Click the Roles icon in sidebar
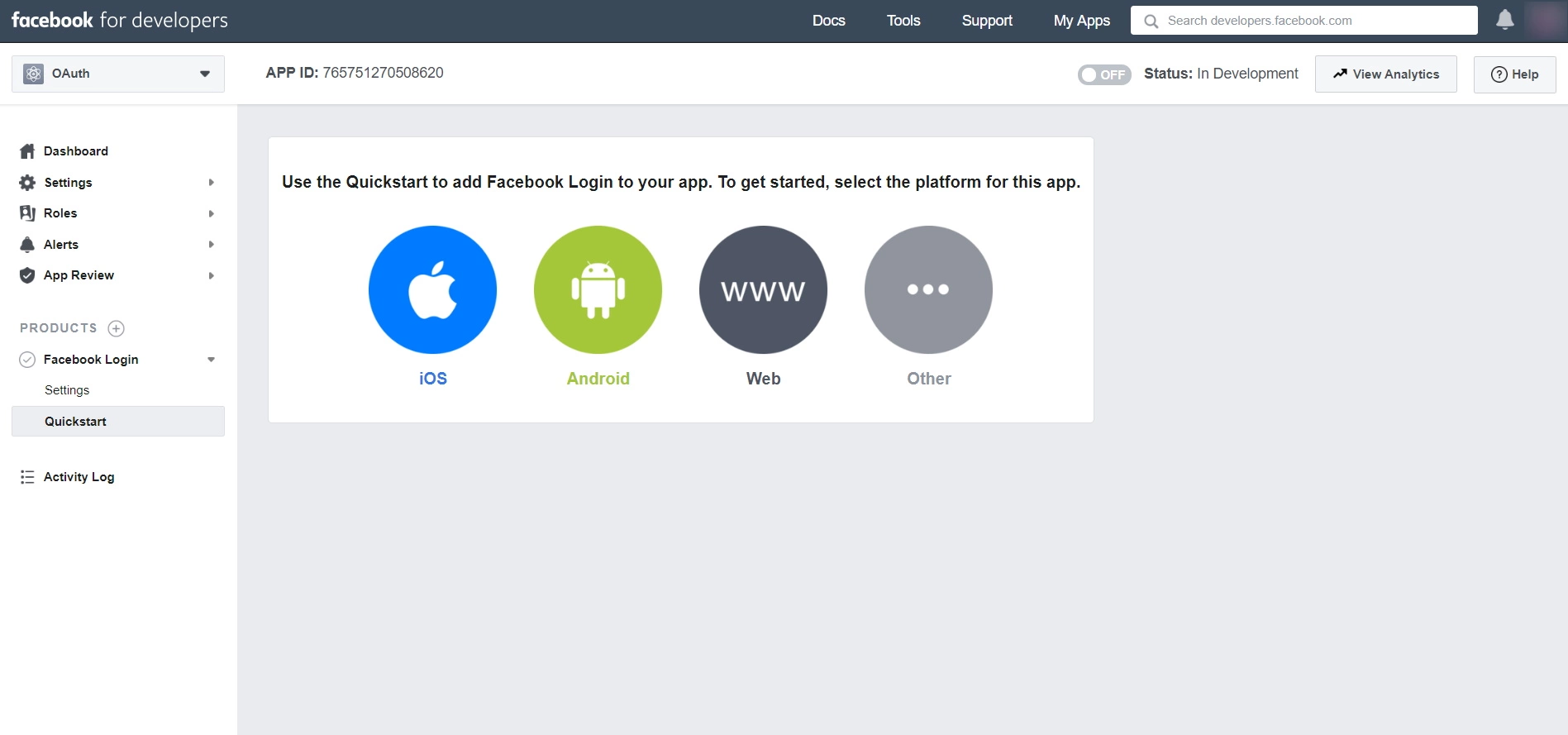Screen dimensions: 1568x735 point(27,213)
